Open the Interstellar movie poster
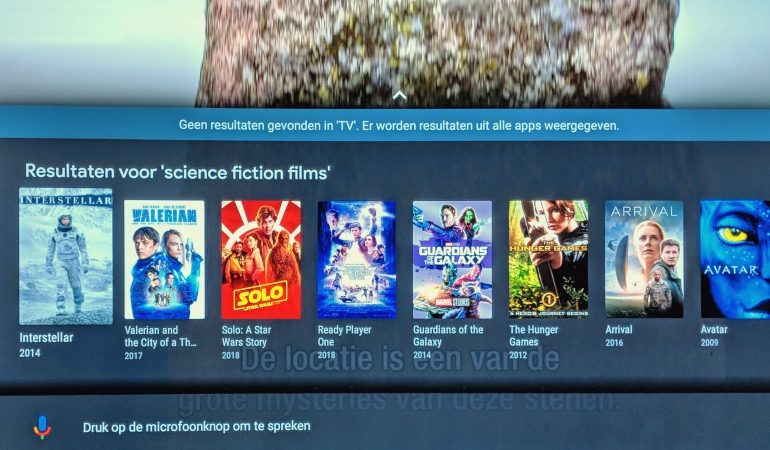Screen dimensions: 770x450 click(x=66, y=256)
